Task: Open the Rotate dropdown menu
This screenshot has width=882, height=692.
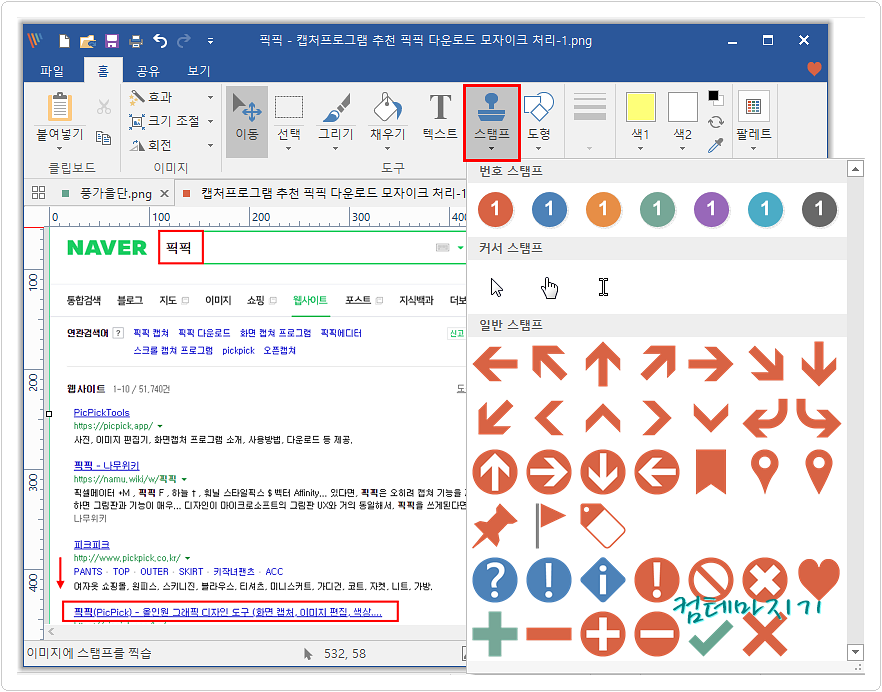Action: (x=210, y=145)
